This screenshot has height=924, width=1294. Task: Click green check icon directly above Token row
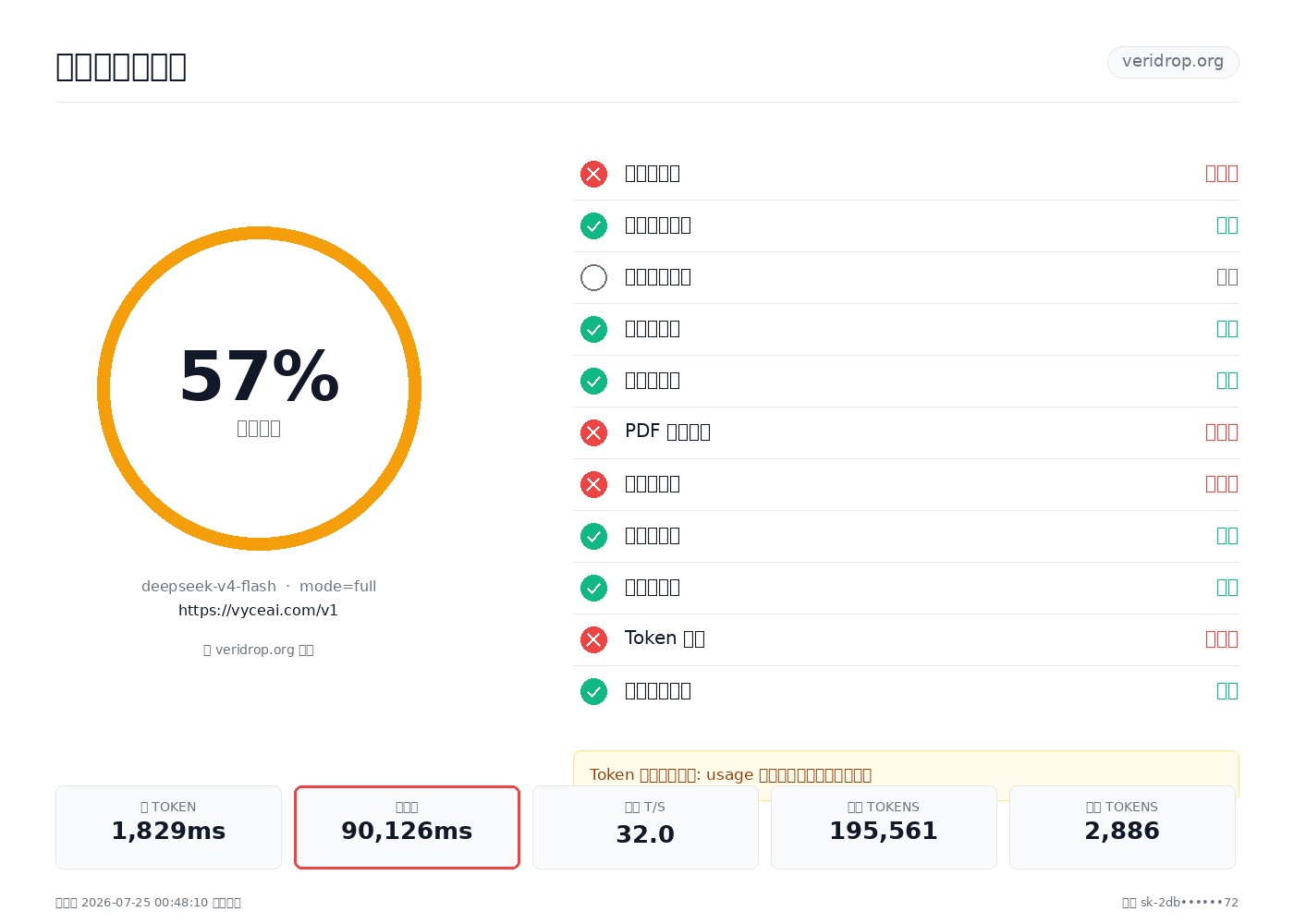[593, 588]
